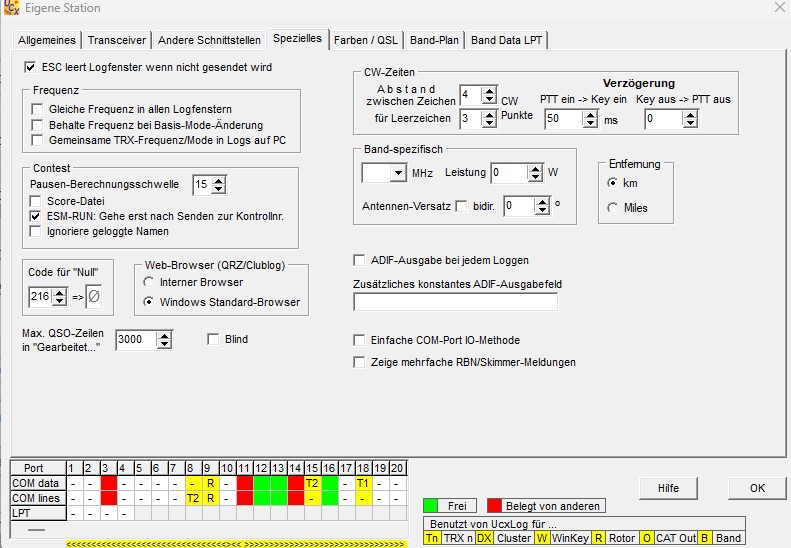Click the Pausen-Berechnungsschwelle spinner arrows

pos(219,184)
